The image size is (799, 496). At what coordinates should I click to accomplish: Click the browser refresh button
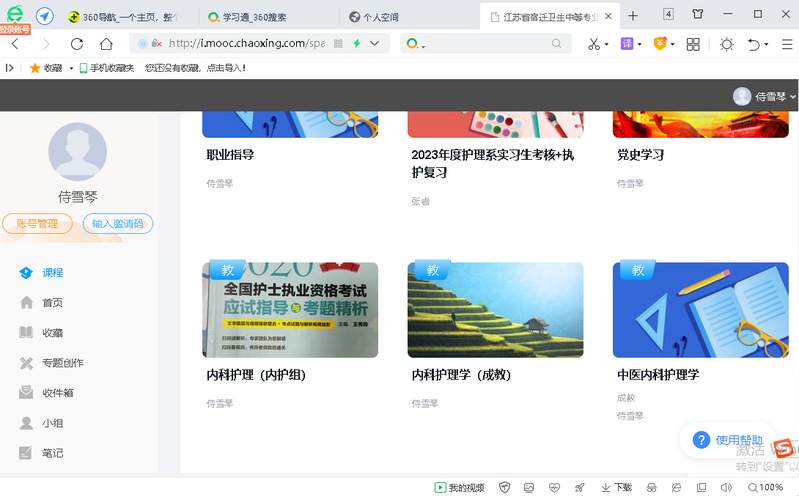point(77,44)
